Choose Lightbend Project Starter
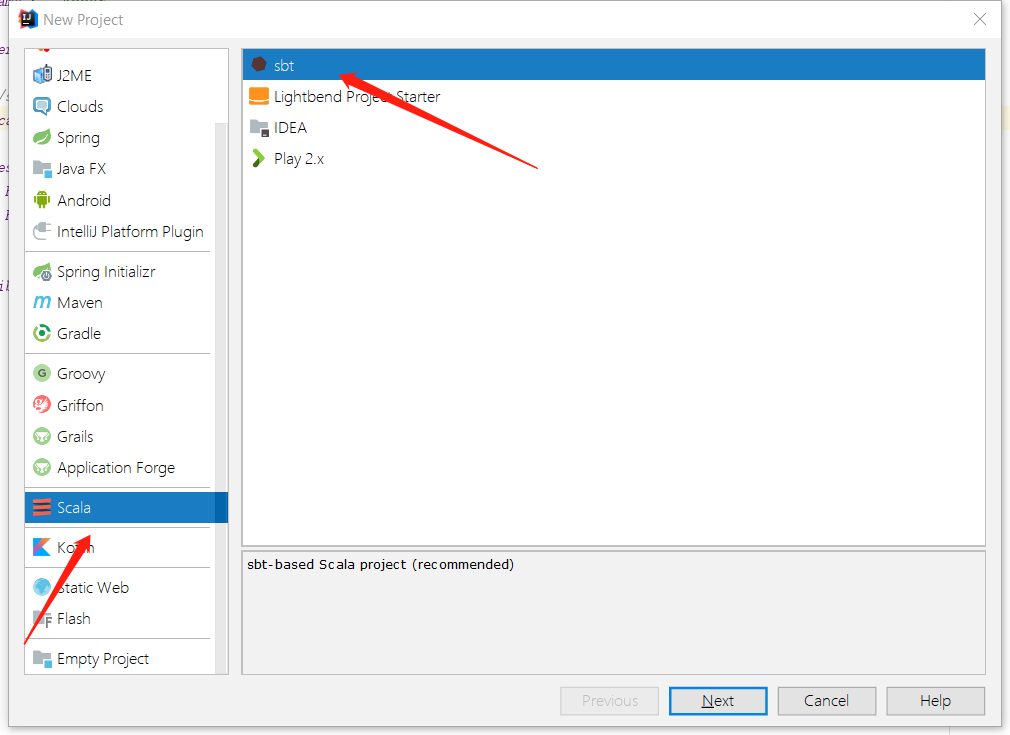1010x735 pixels. pyautogui.click(x=614, y=96)
